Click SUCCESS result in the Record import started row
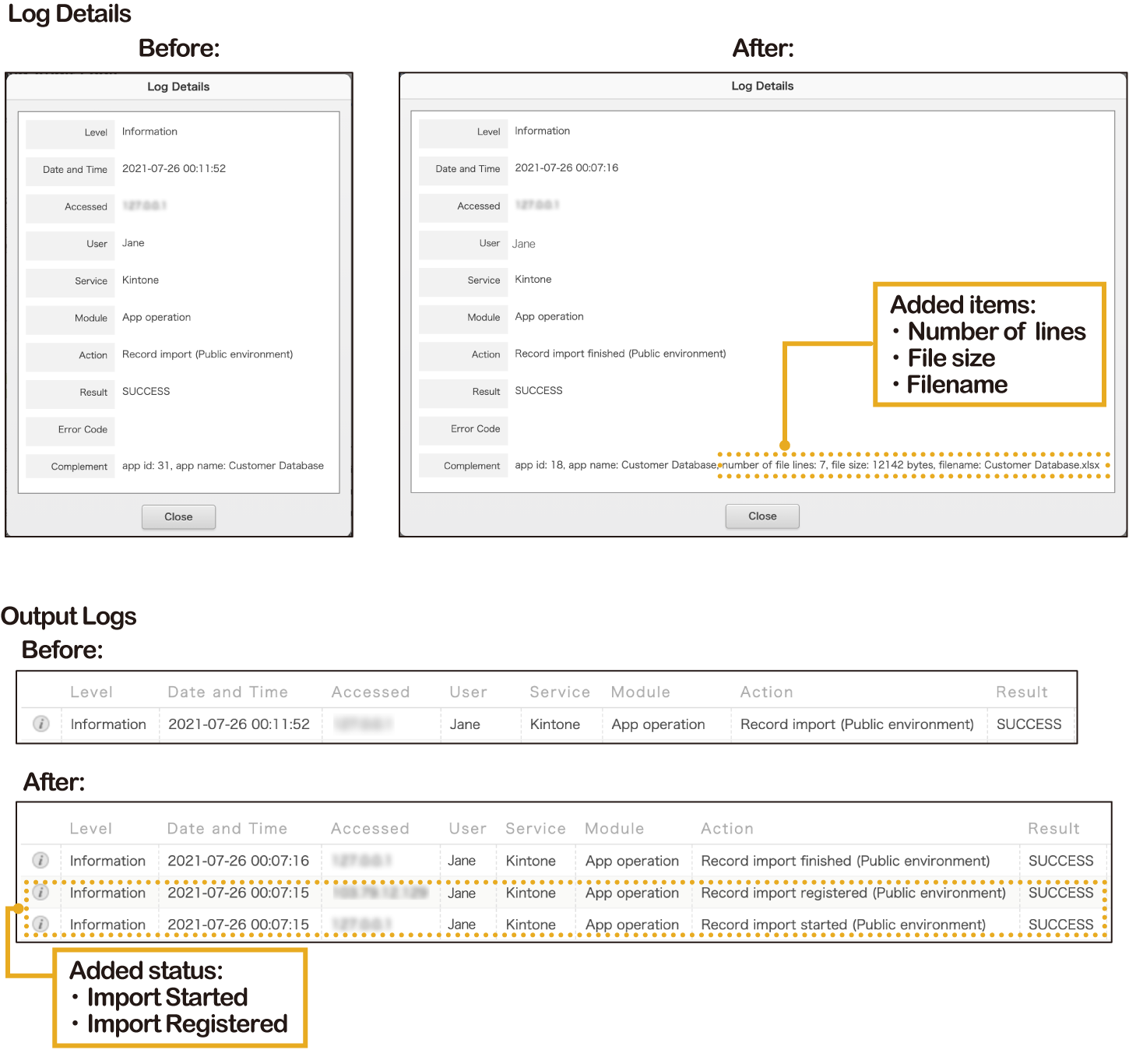Screen dimensions: 1129x1064 pos(1060,925)
